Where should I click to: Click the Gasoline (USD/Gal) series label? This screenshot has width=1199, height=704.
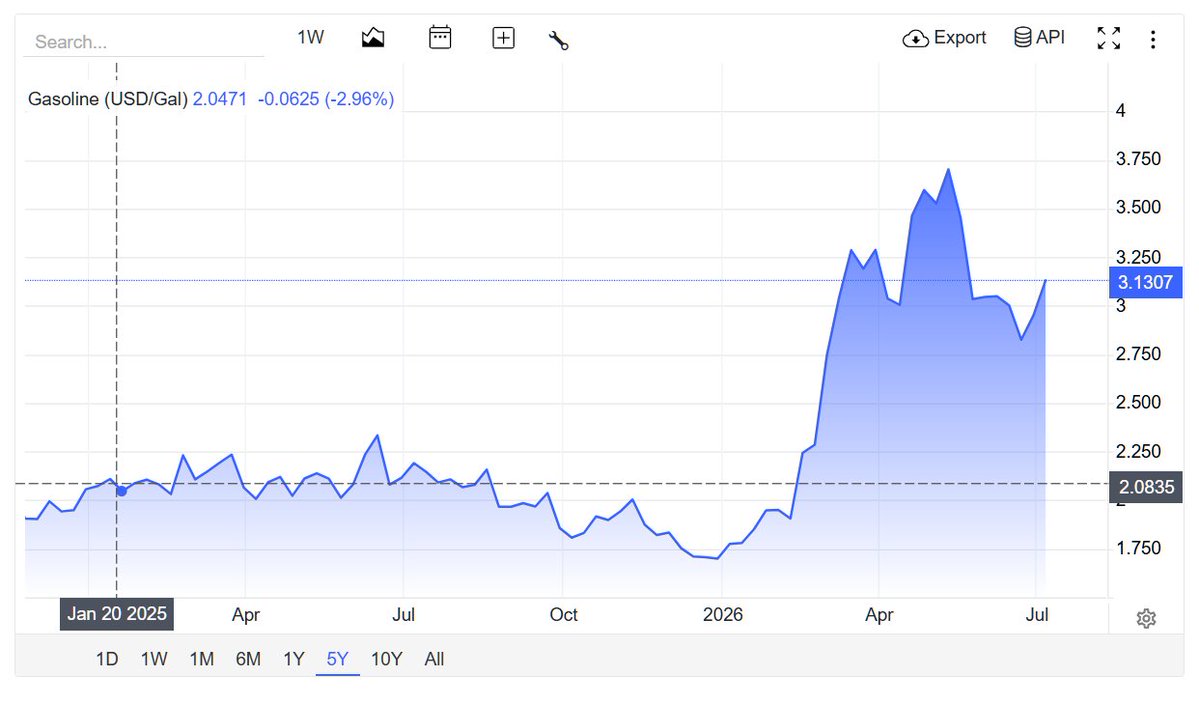click(x=108, y=99)
